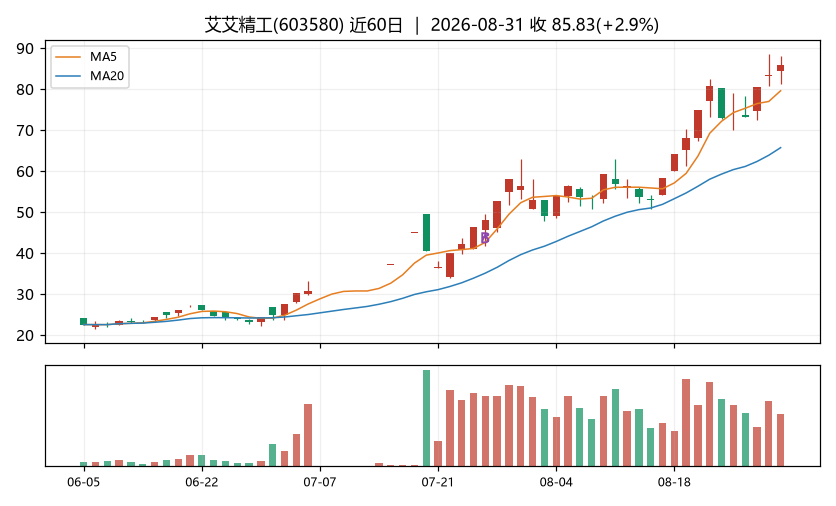Click the stock name 艾艾精工(603580) in title

[x=274, y=25]
